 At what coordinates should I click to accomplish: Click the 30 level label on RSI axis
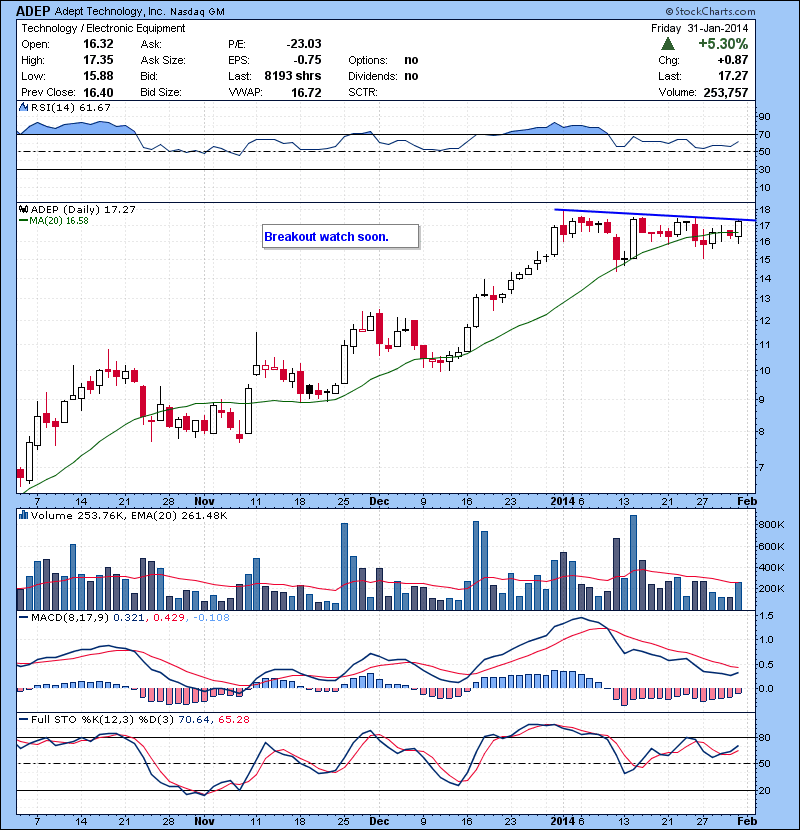tap(765, 169)
